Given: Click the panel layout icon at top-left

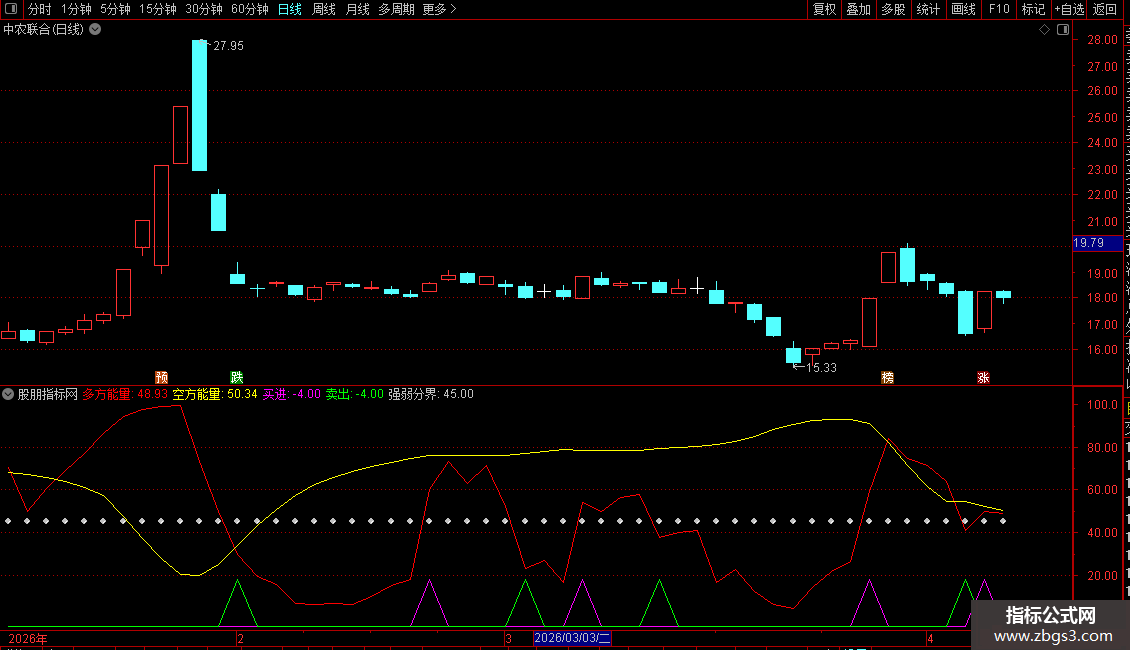Looking at the screenshot, I should (11, 9).
